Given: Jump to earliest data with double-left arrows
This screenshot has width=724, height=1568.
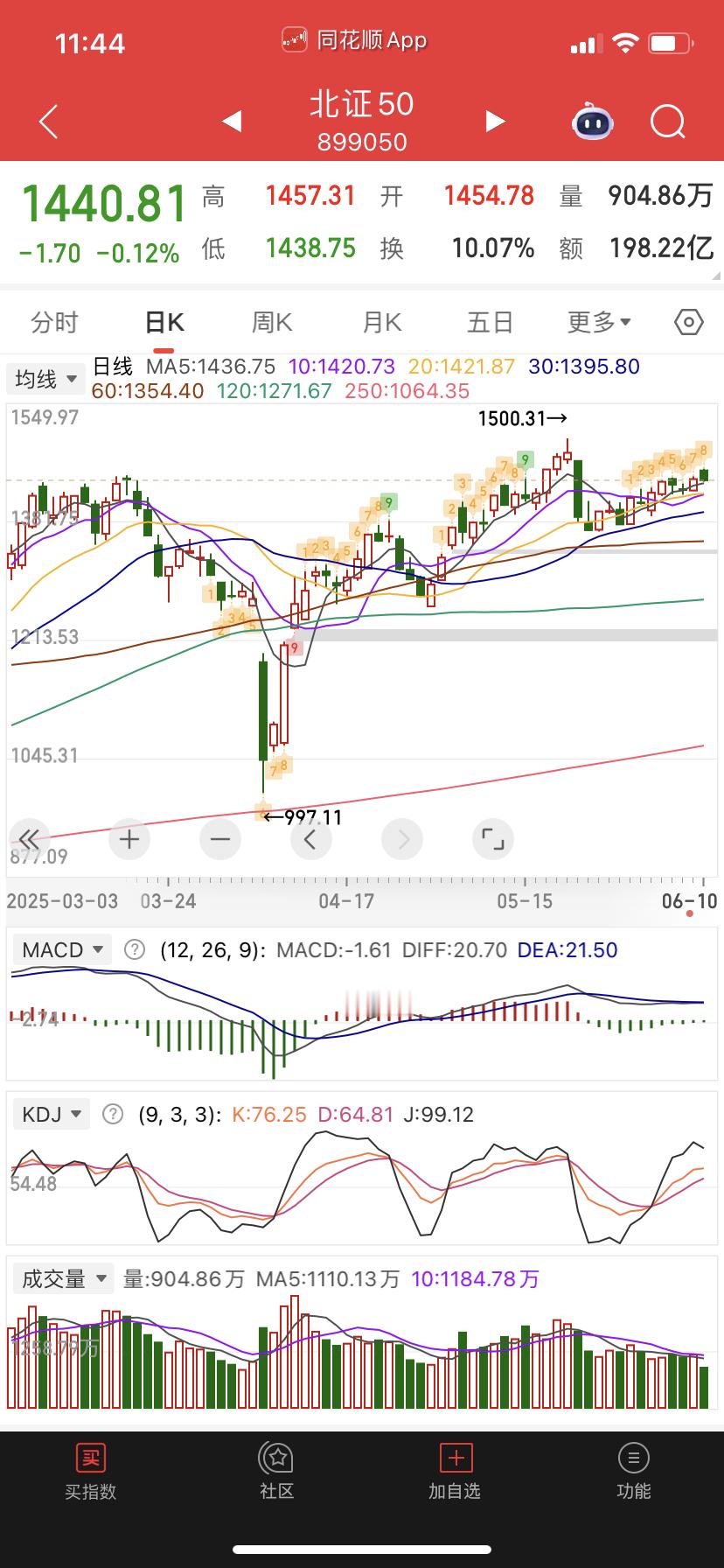Looking at the screenshot, I should point(29,840).
